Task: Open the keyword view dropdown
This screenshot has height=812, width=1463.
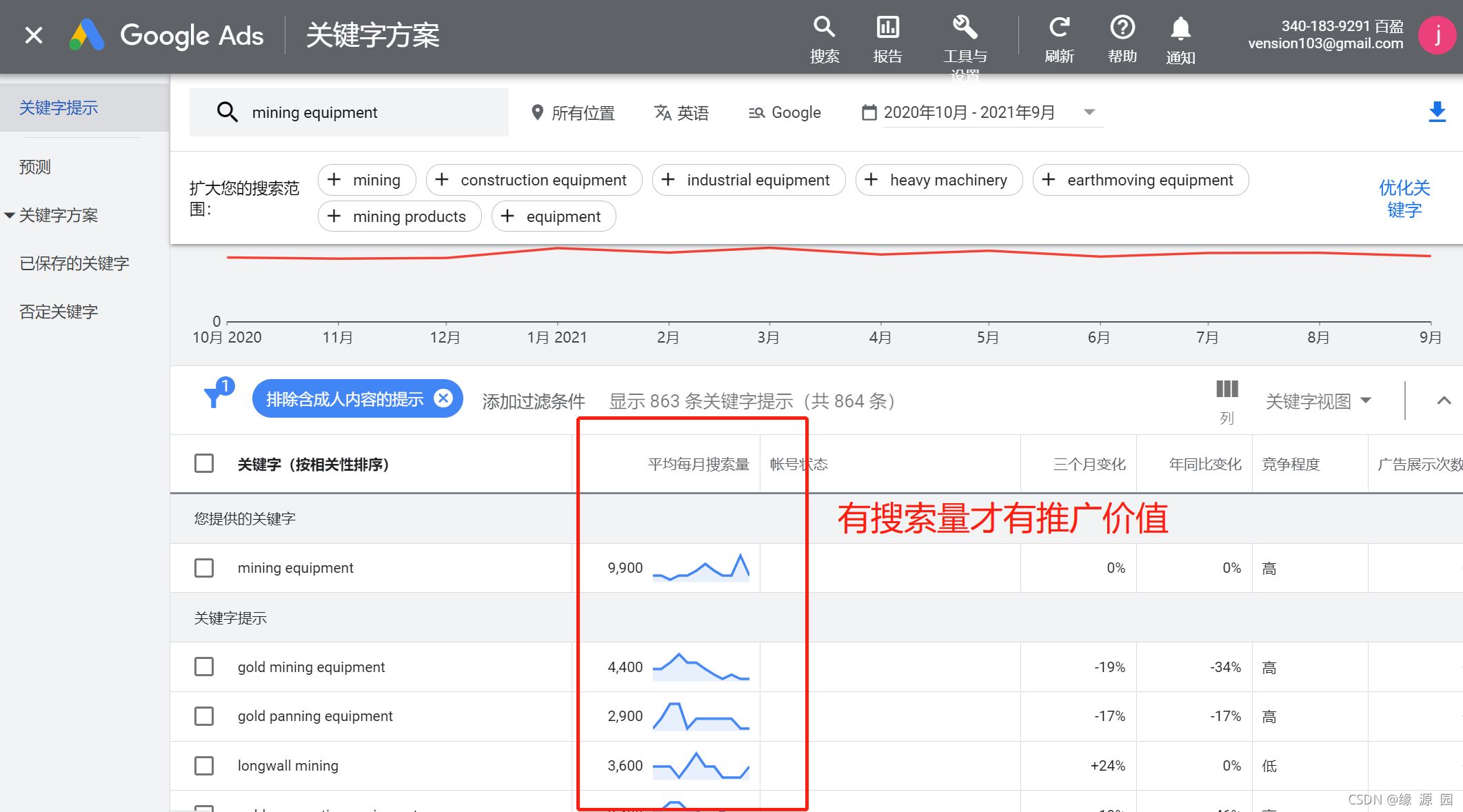Action: tap(1318, 401)
